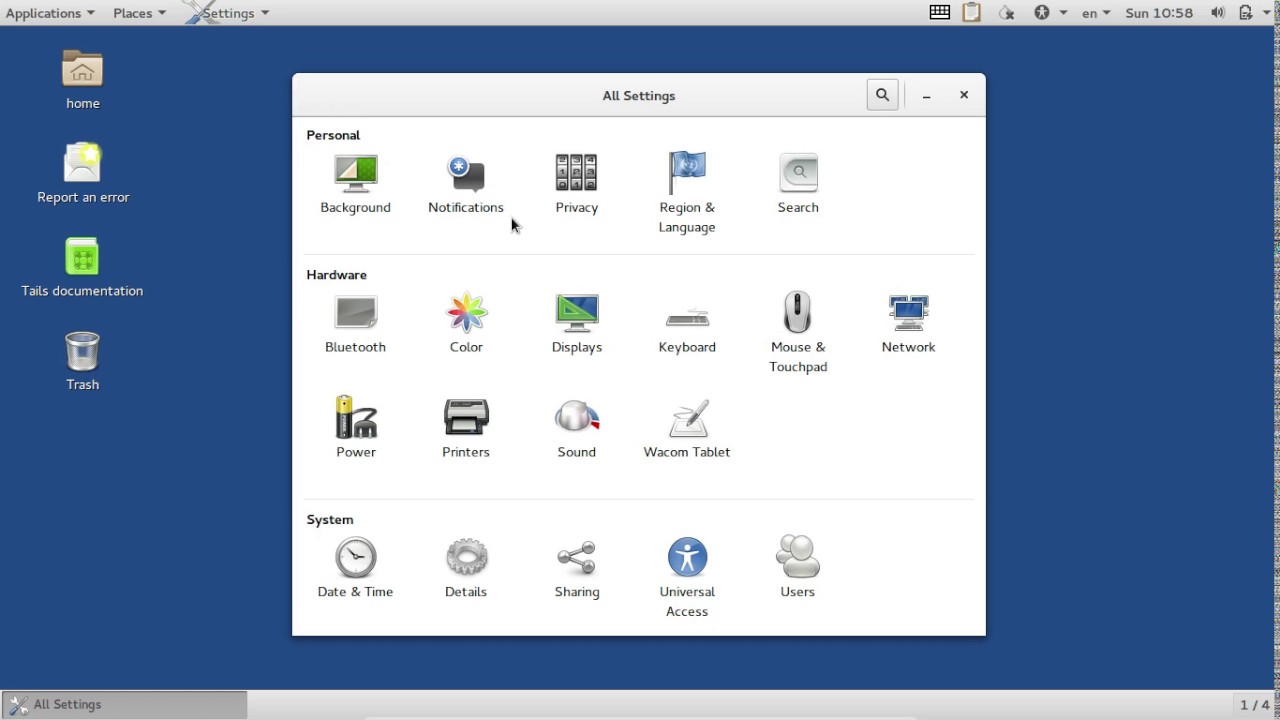Open the system menu dropdown in top-right
The height and width of the screenshot is (720, 1280).
tap(1253, 13)
